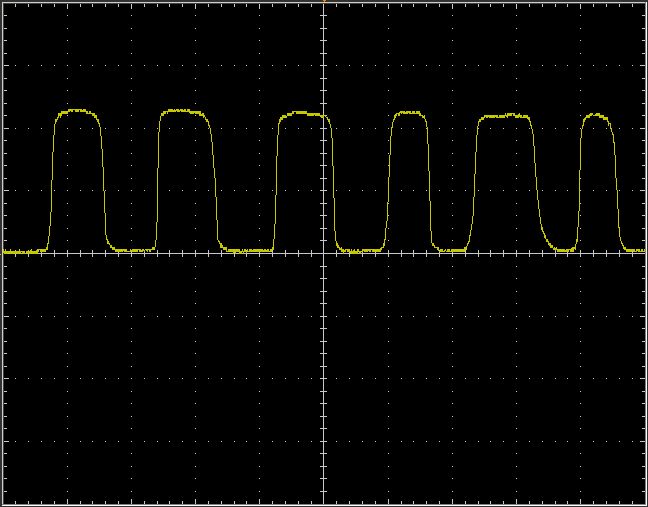Click the flat baseline before the first pulse
Image resolution: width=648 pixels, height=507 pixels.
tap(22, 252)
